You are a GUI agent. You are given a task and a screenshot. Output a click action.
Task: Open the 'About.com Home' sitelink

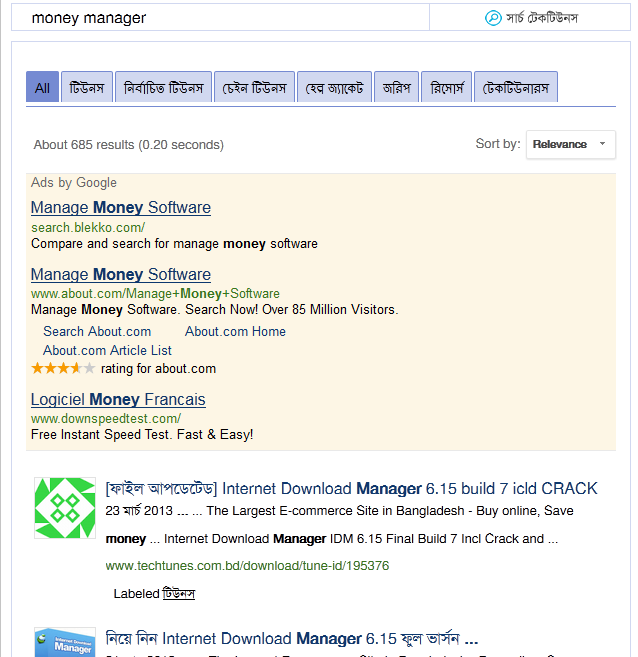(x=235, y=331)
